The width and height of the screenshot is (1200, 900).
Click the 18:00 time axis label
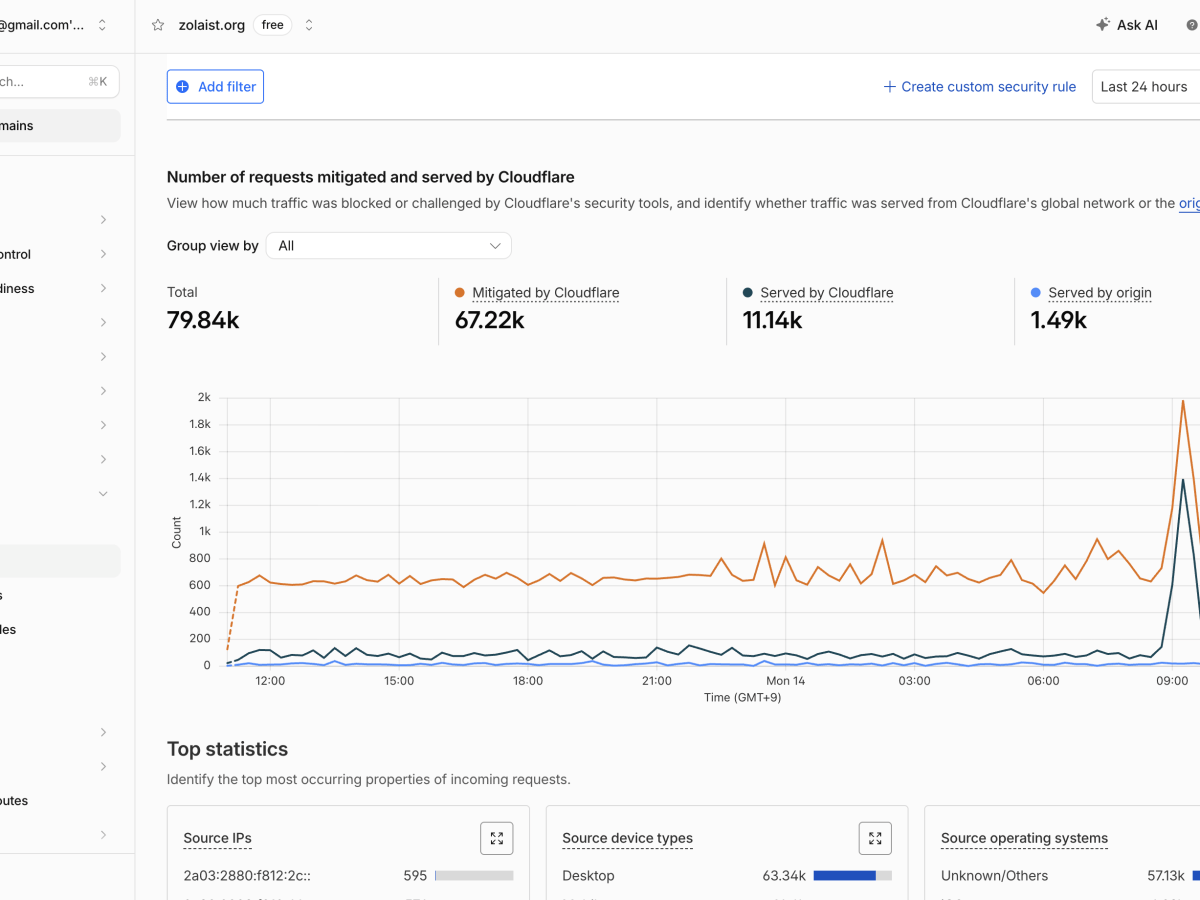(x=528, y=680)
